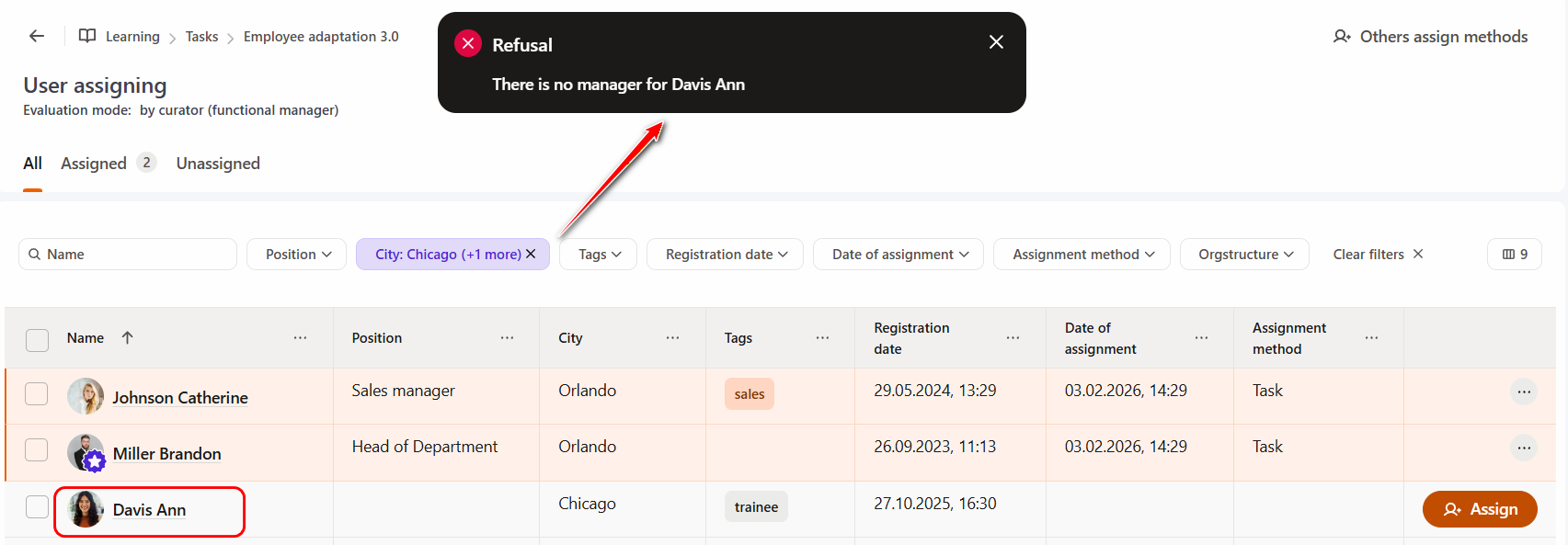
Task: Expand the Position filter dropdown
Action: 296,255
